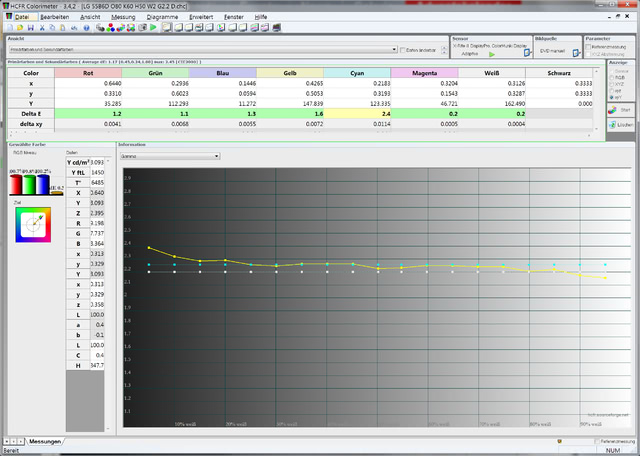Click the Löschen button
Viewport: 640px width, 456px height.
click(620, 125)
